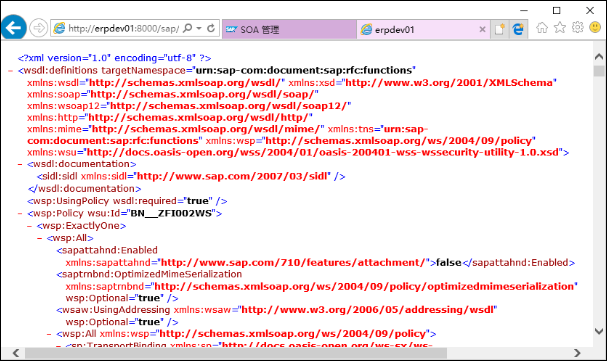Click the vertical scrollbar down arrow

pyautogui.click(x=599, y=331)
